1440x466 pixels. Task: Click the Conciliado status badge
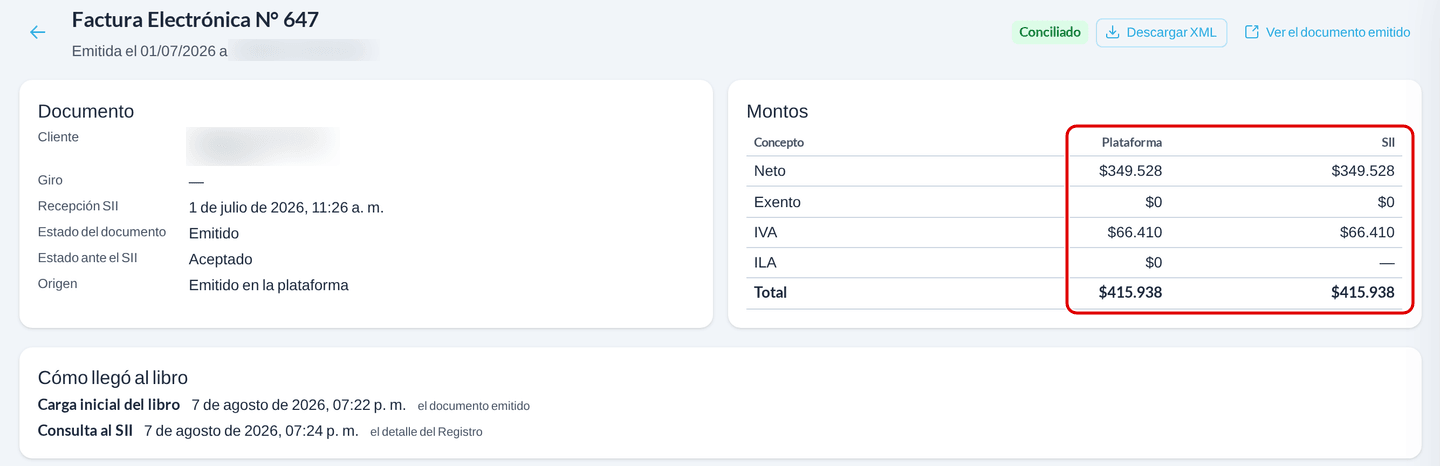[x=1050, y=32]
